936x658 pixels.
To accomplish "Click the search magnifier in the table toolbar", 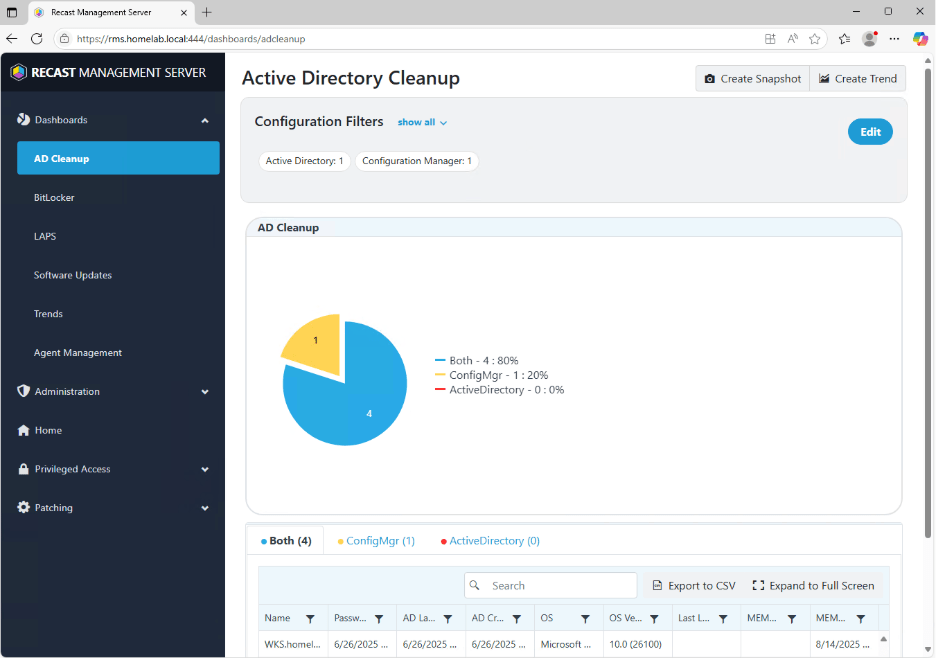I will (x=475, y=585).
